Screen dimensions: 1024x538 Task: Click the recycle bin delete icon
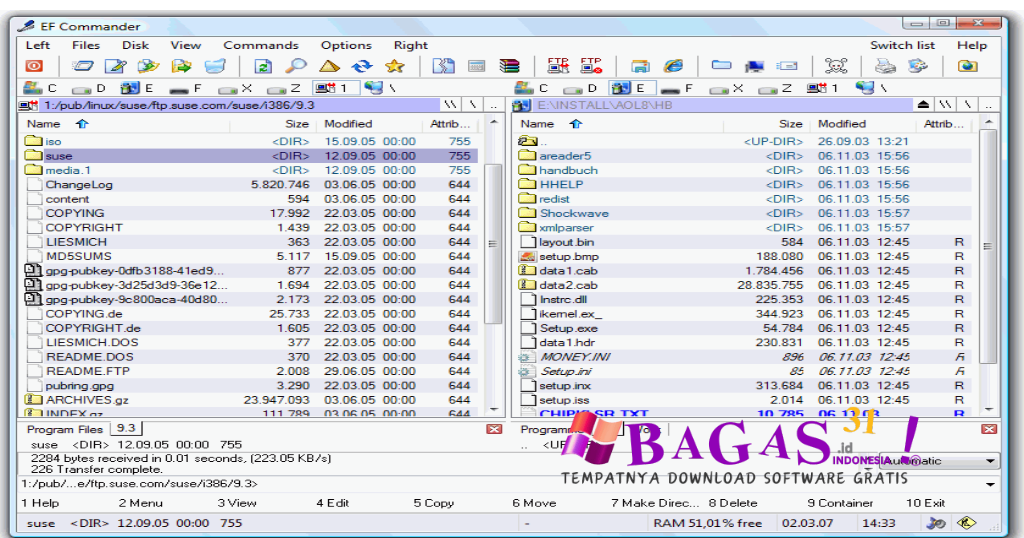point(215,66)
